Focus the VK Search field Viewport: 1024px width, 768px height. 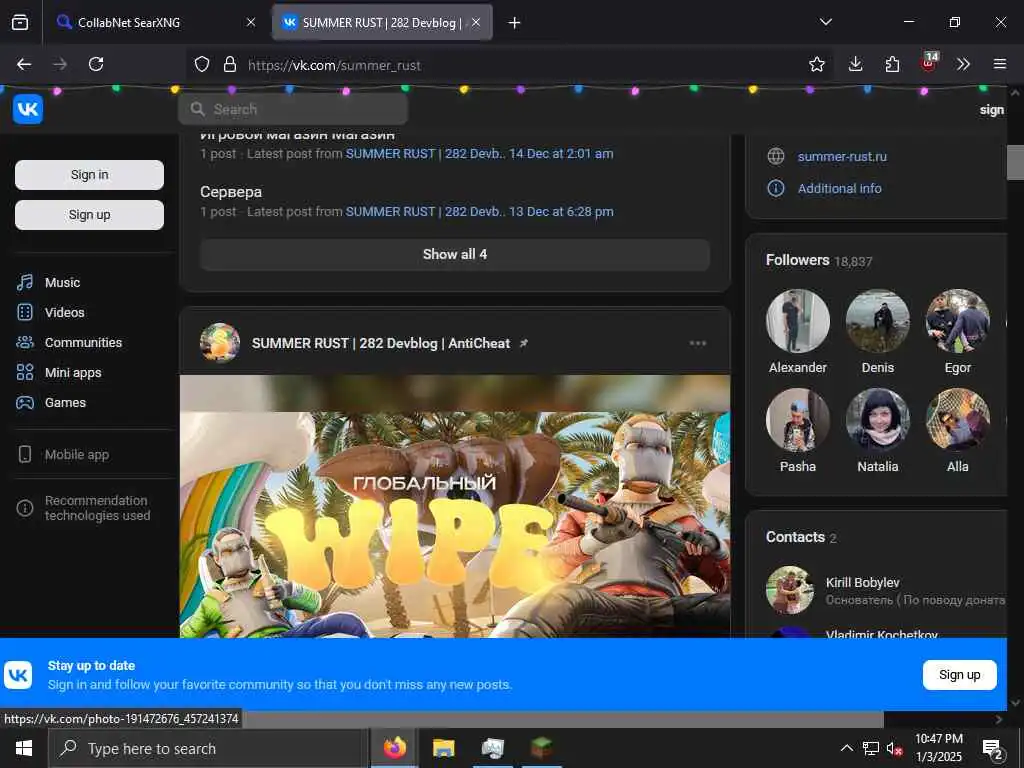(293, 109)
